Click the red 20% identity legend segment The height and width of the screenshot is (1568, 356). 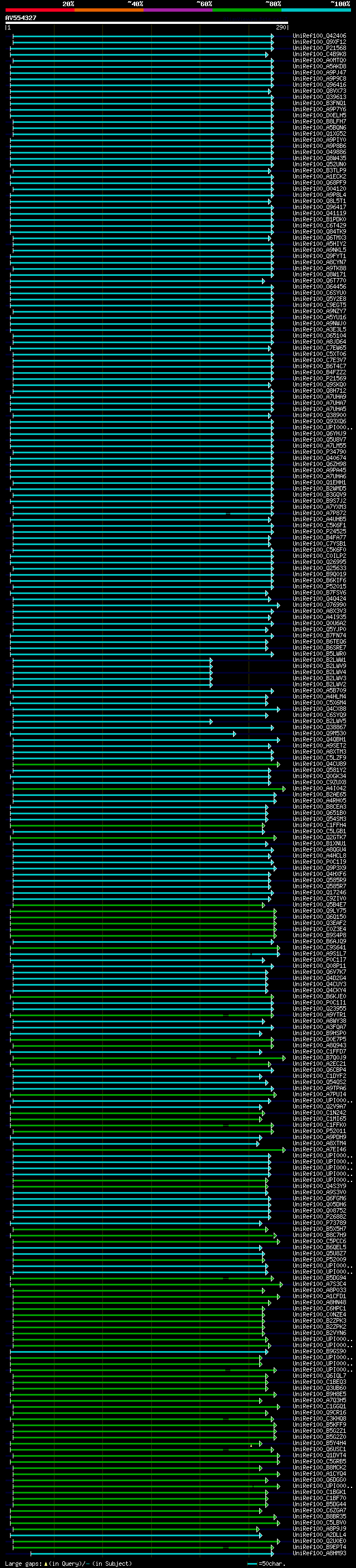click(39, 10)
